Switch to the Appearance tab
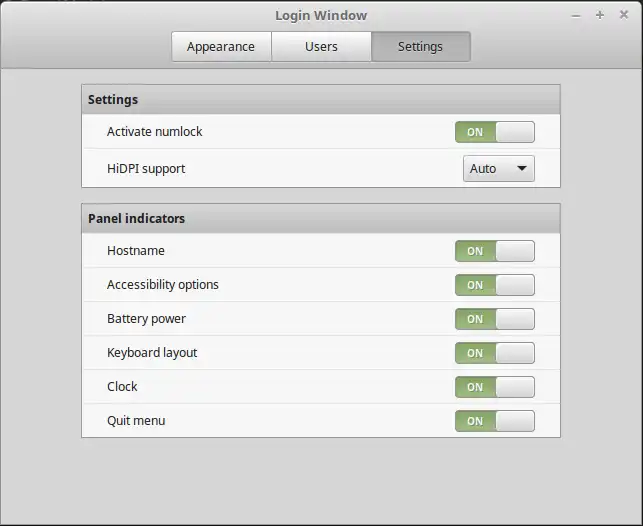Image resolution: width=643 pixels, height=526 pixels. 221,47
